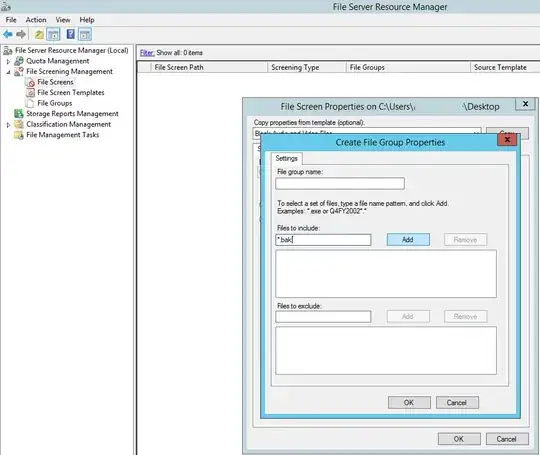Click the Files to exclude text field
The height and width of the screenshot is (455, 540).
(323, 317)
